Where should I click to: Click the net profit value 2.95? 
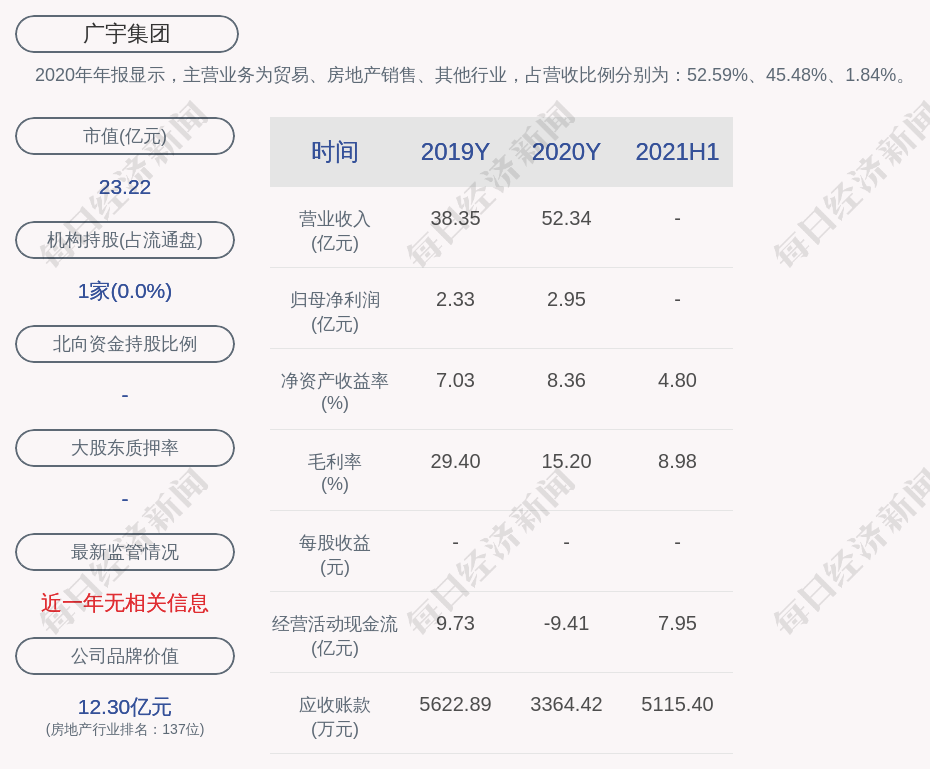[566, 299]
